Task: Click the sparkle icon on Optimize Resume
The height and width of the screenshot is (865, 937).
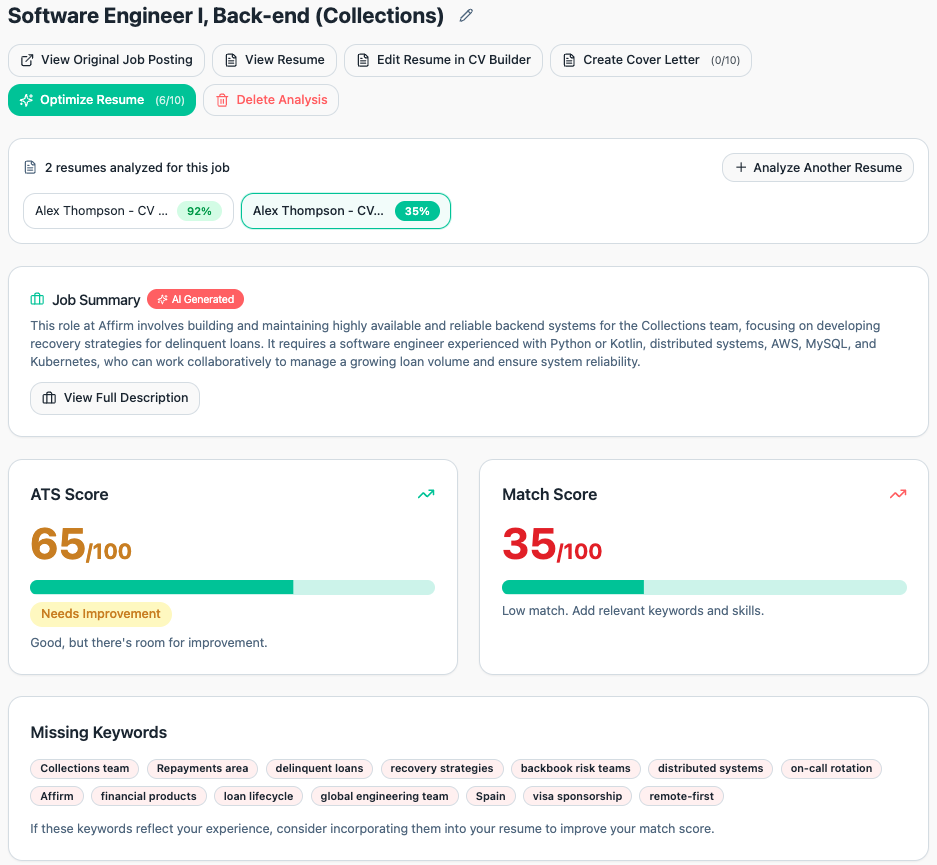Action: (25, 100)
